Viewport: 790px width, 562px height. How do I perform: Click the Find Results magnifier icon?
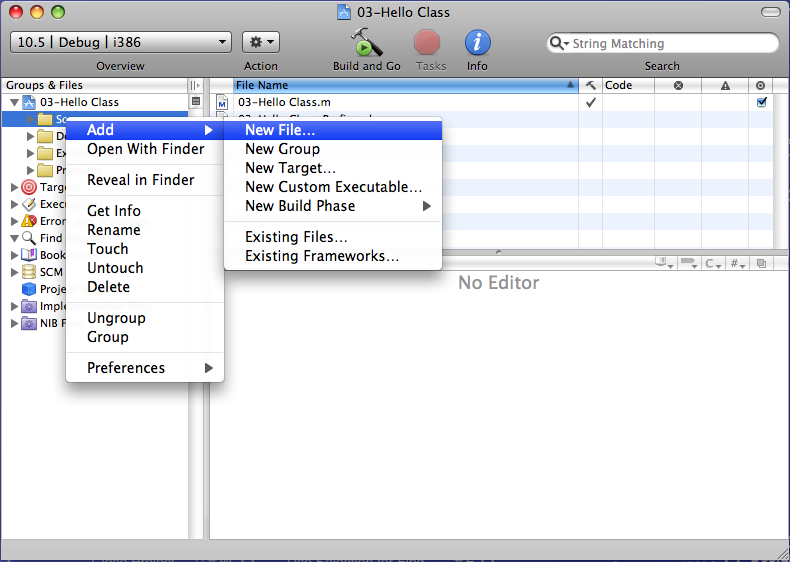[x=29, y=238]
